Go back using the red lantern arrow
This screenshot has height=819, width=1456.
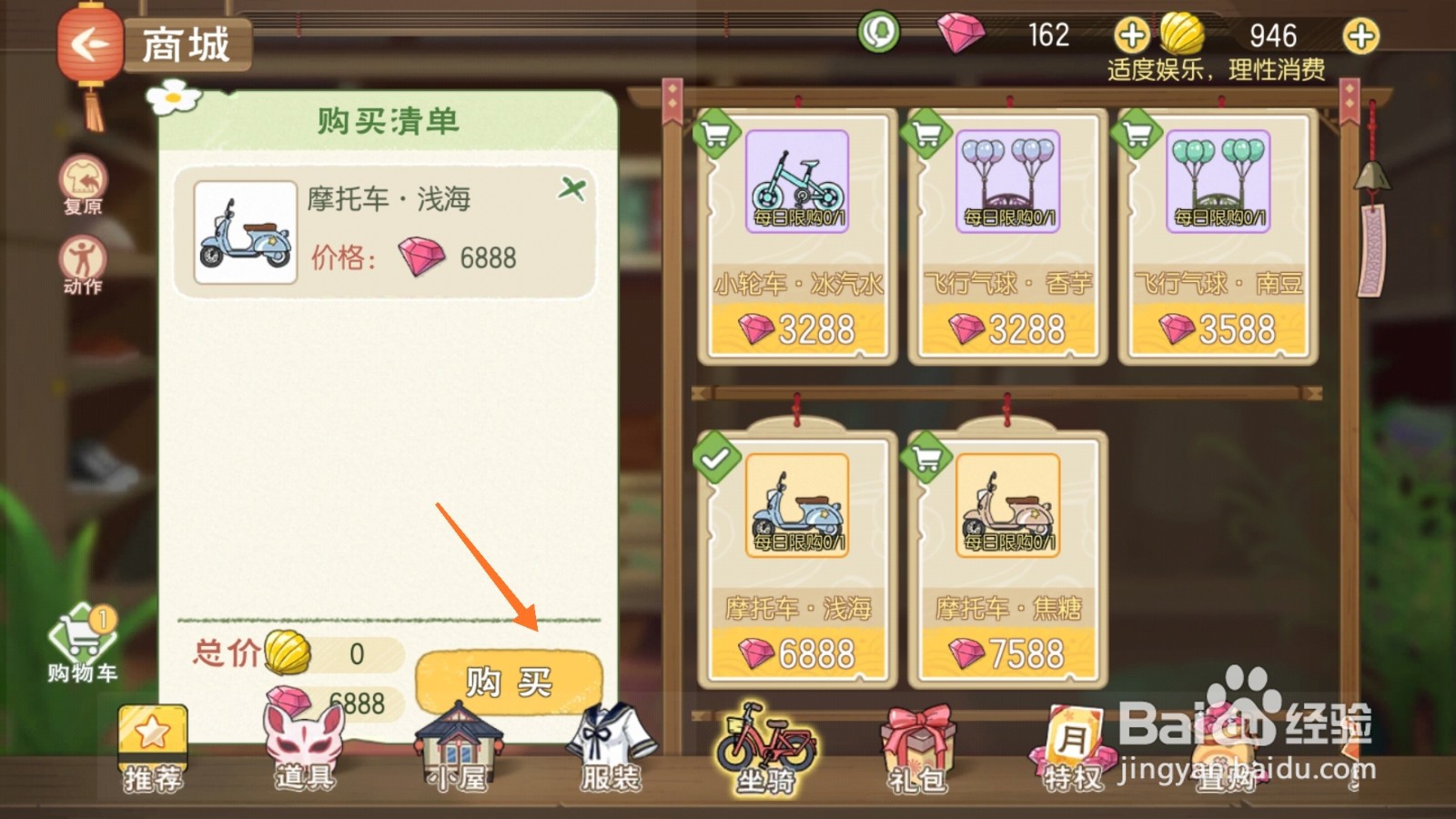(x=88, y=44)
